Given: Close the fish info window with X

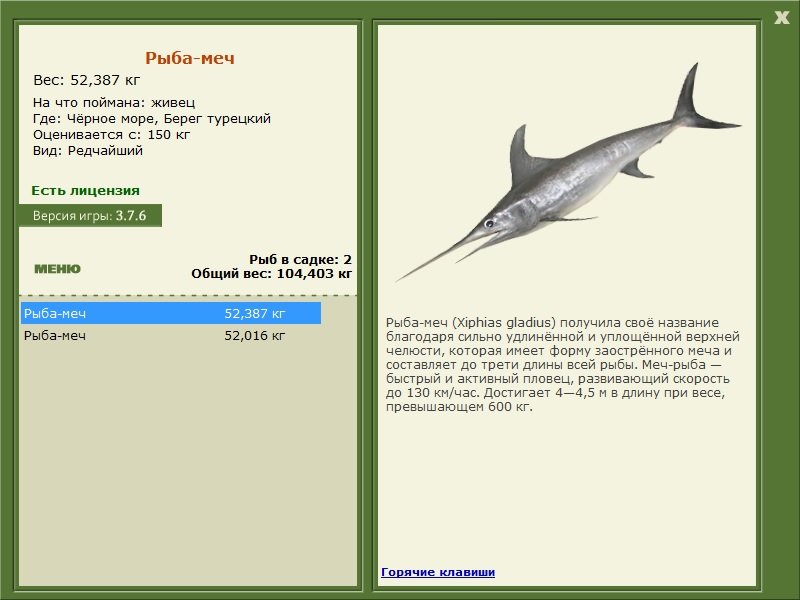Looking at the screenshot, I should pyautogui.click(x=781, y=18).
